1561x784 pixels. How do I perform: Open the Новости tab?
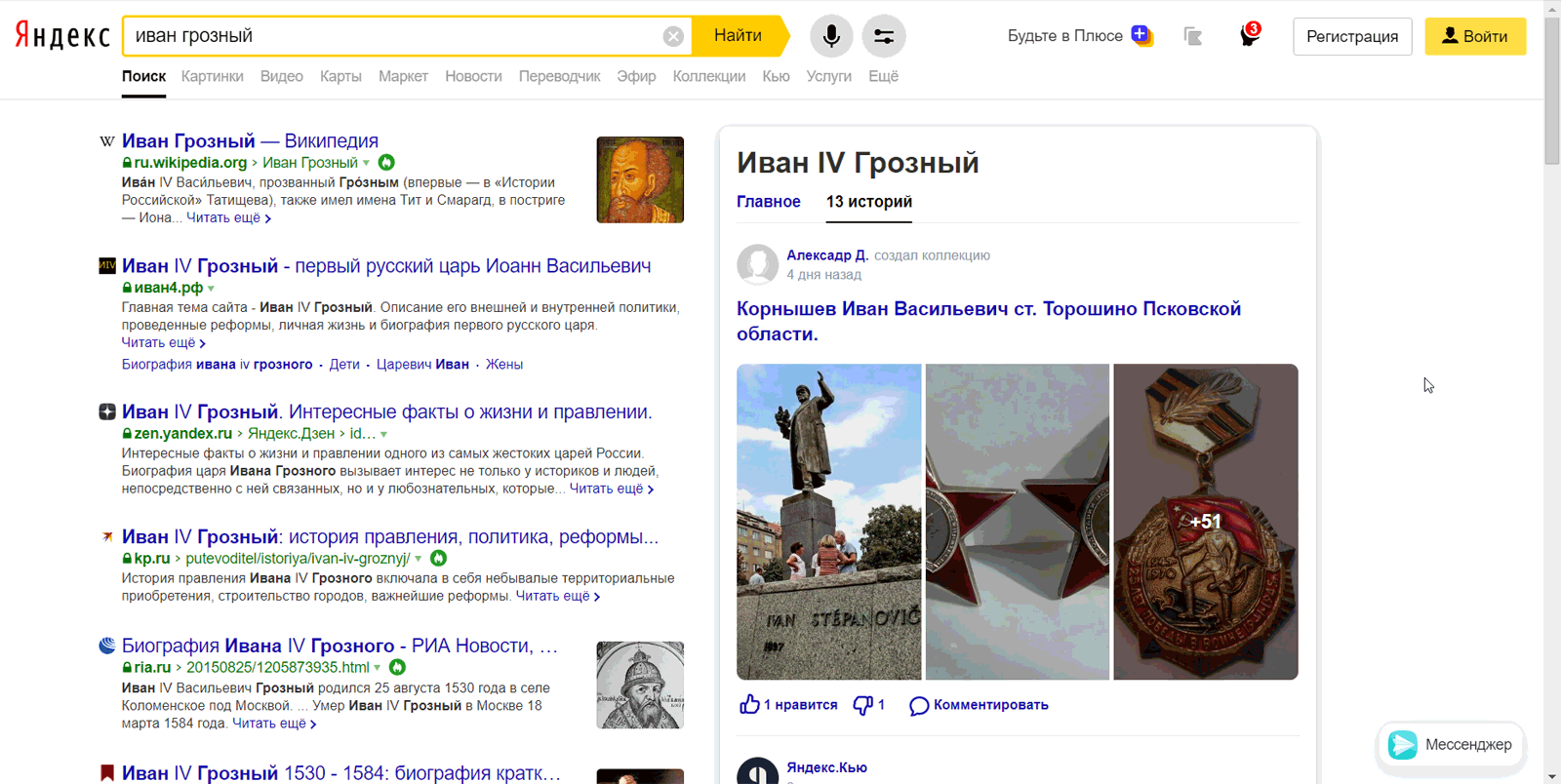pyautogui.click(x=473, y=76)
